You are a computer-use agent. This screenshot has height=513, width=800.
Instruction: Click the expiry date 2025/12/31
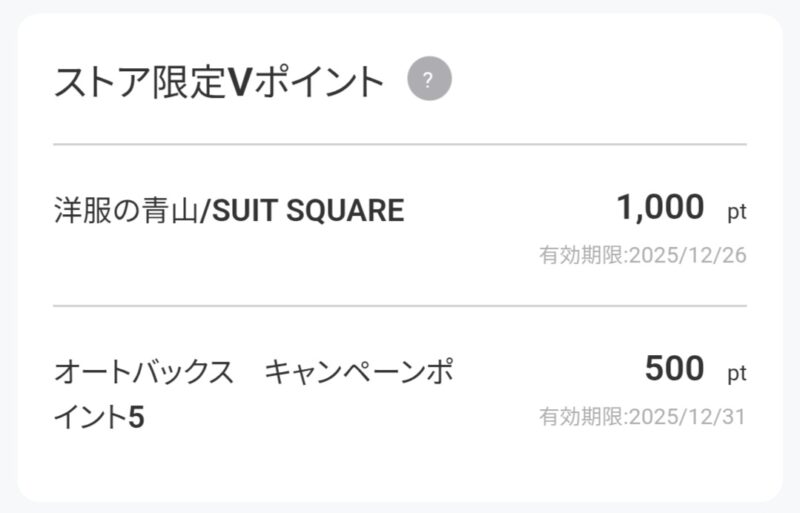(687, 416)
